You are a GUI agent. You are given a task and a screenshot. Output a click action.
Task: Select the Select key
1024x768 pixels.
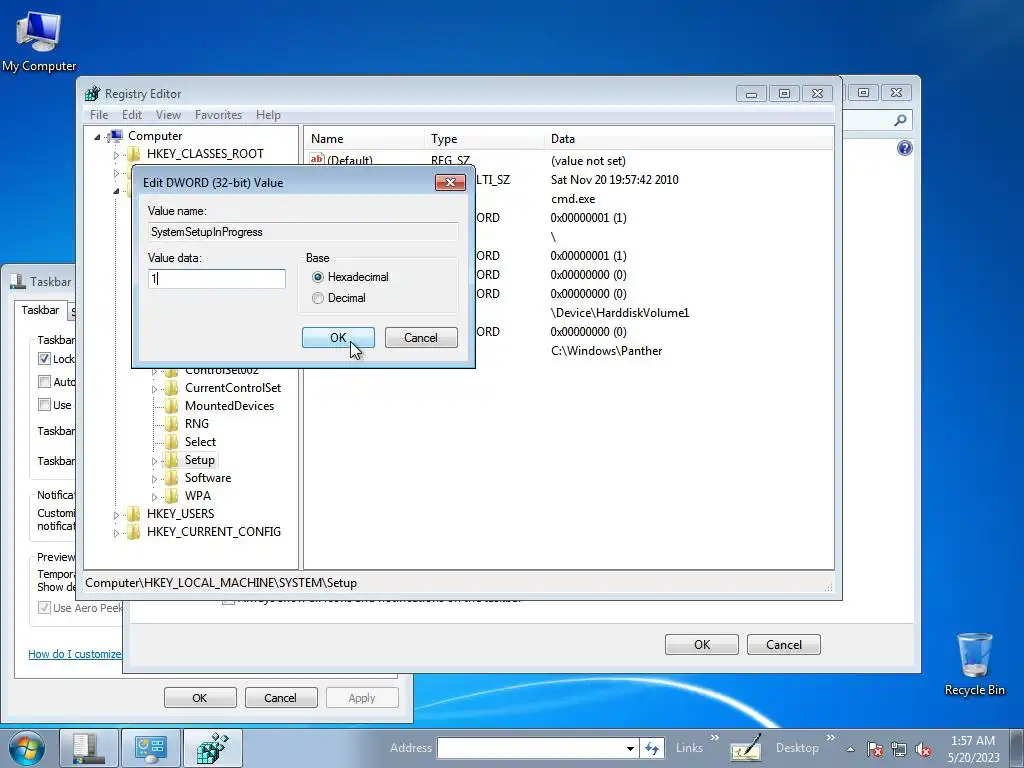pos(200,441)
